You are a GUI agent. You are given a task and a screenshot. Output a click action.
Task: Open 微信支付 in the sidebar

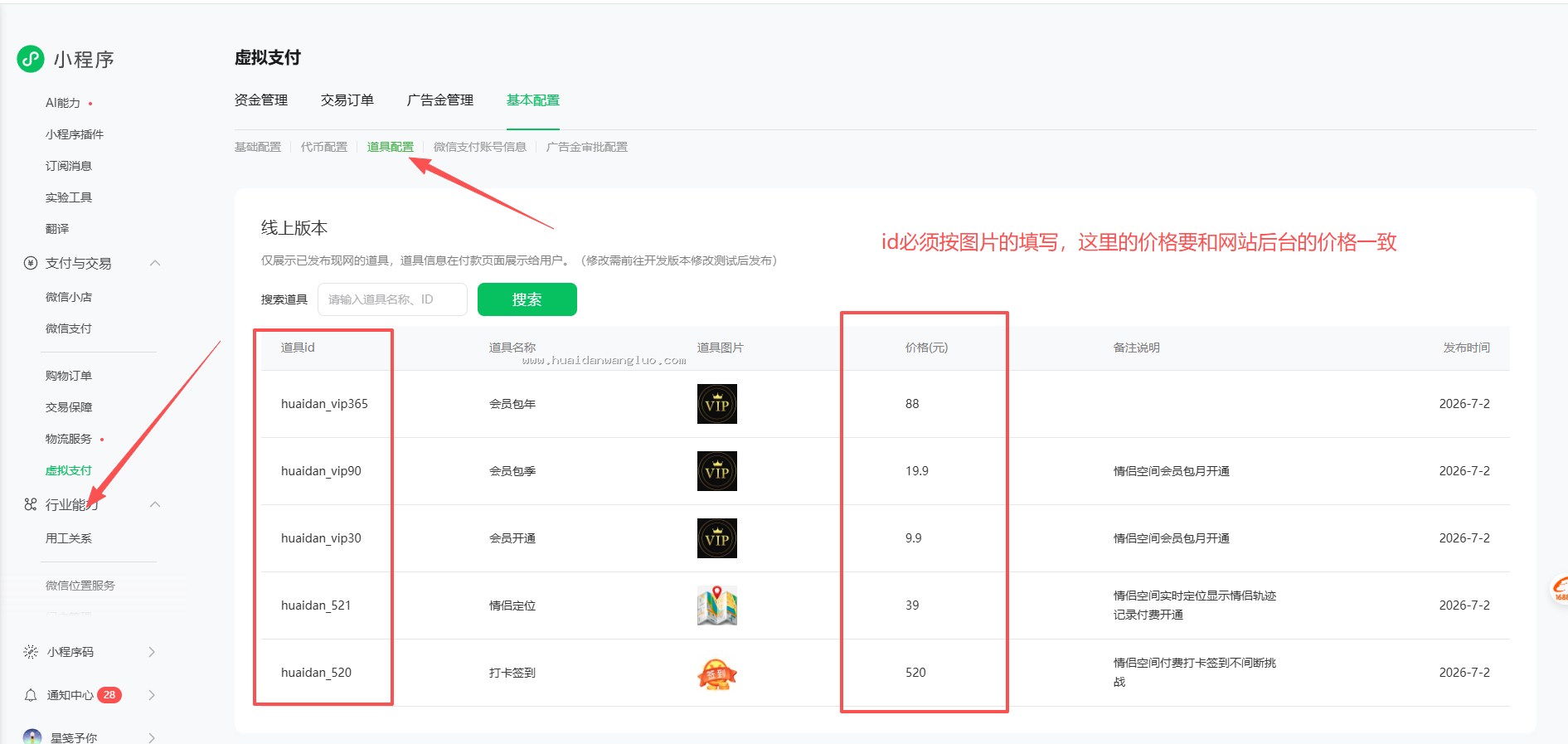pyautogui.click(x=69, y=328)
